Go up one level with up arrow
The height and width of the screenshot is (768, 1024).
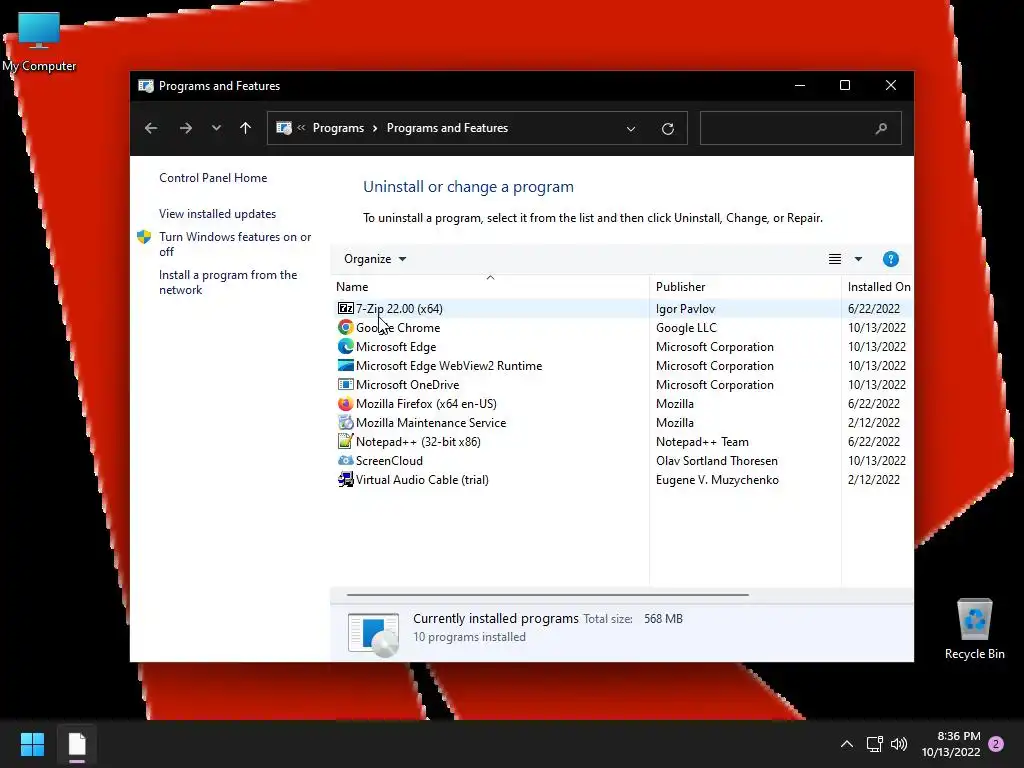(x=246, y=128)
